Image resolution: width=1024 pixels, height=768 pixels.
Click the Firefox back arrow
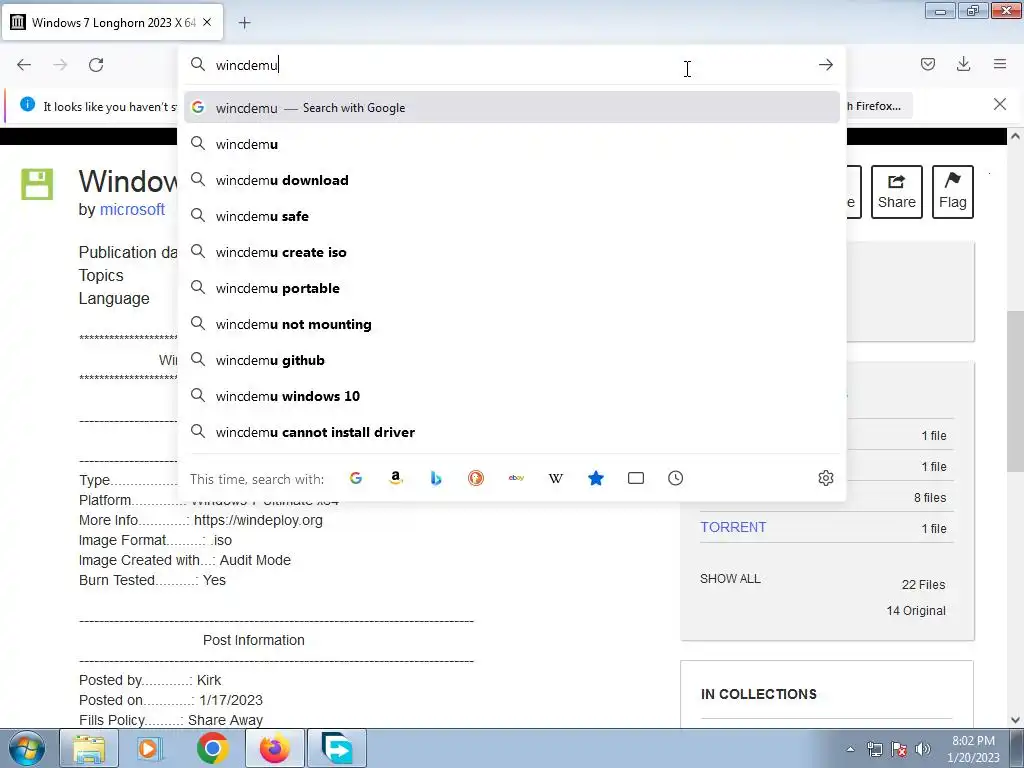click(24, 65)
